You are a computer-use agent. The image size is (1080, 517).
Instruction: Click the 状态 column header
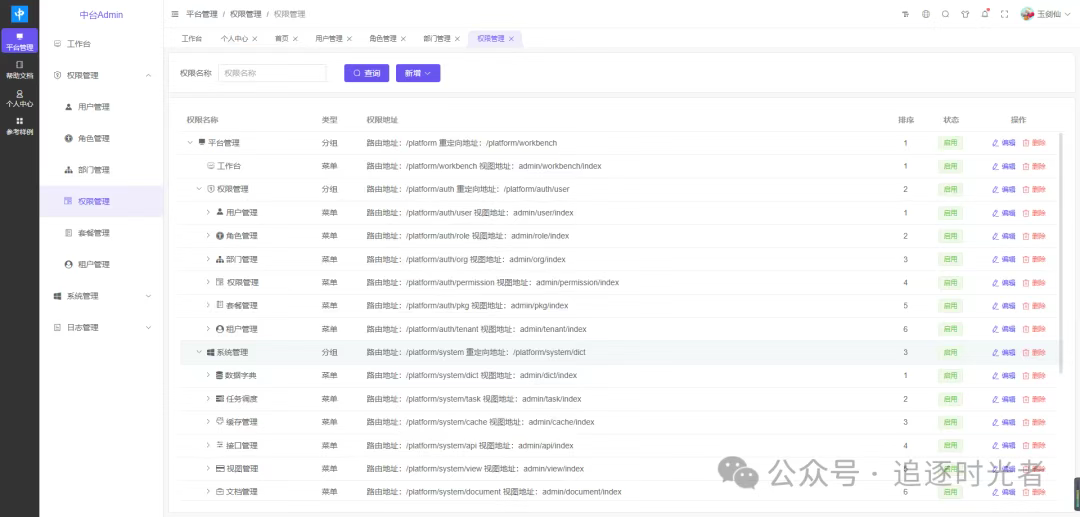click(x=951, y=120)
